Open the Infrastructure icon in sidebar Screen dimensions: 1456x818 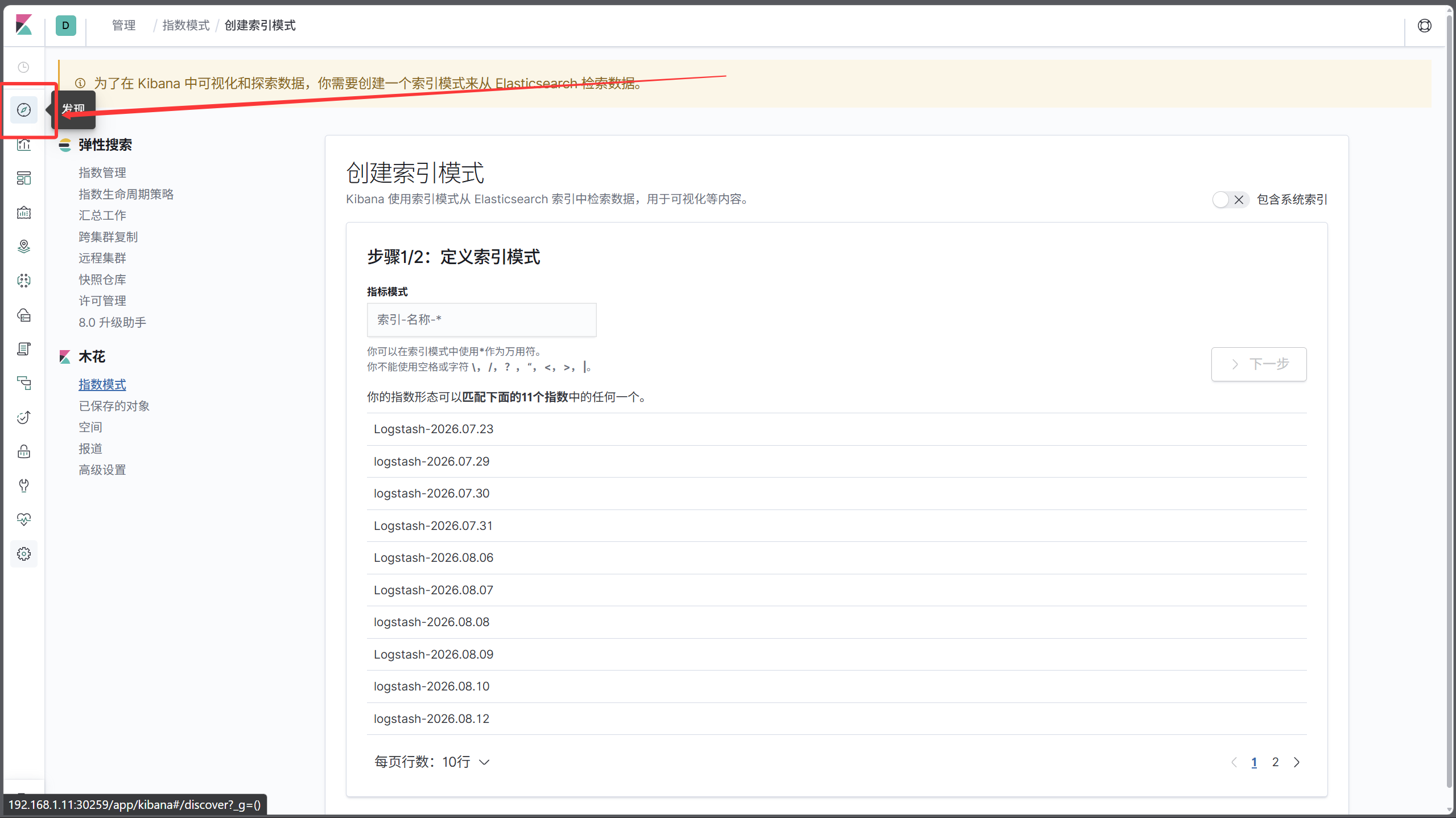click(x=24, y=315)
